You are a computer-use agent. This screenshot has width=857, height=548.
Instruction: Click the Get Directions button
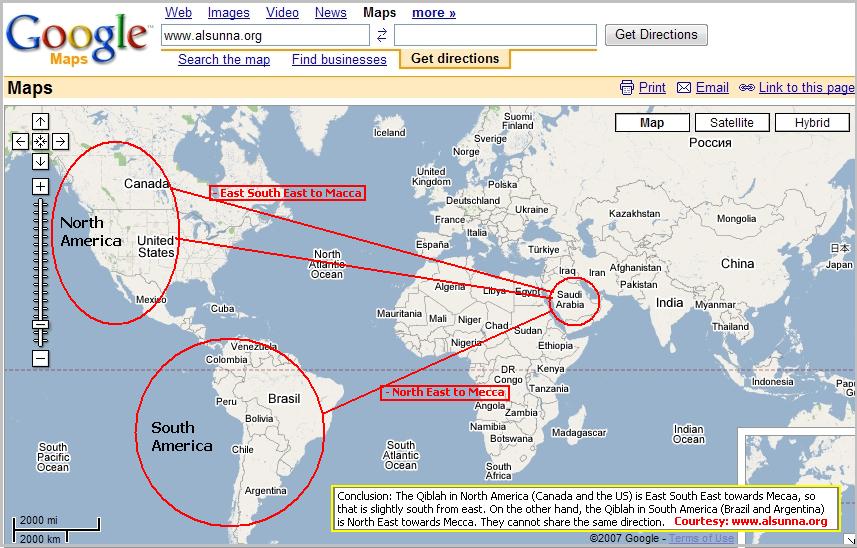tap(656, 35)
